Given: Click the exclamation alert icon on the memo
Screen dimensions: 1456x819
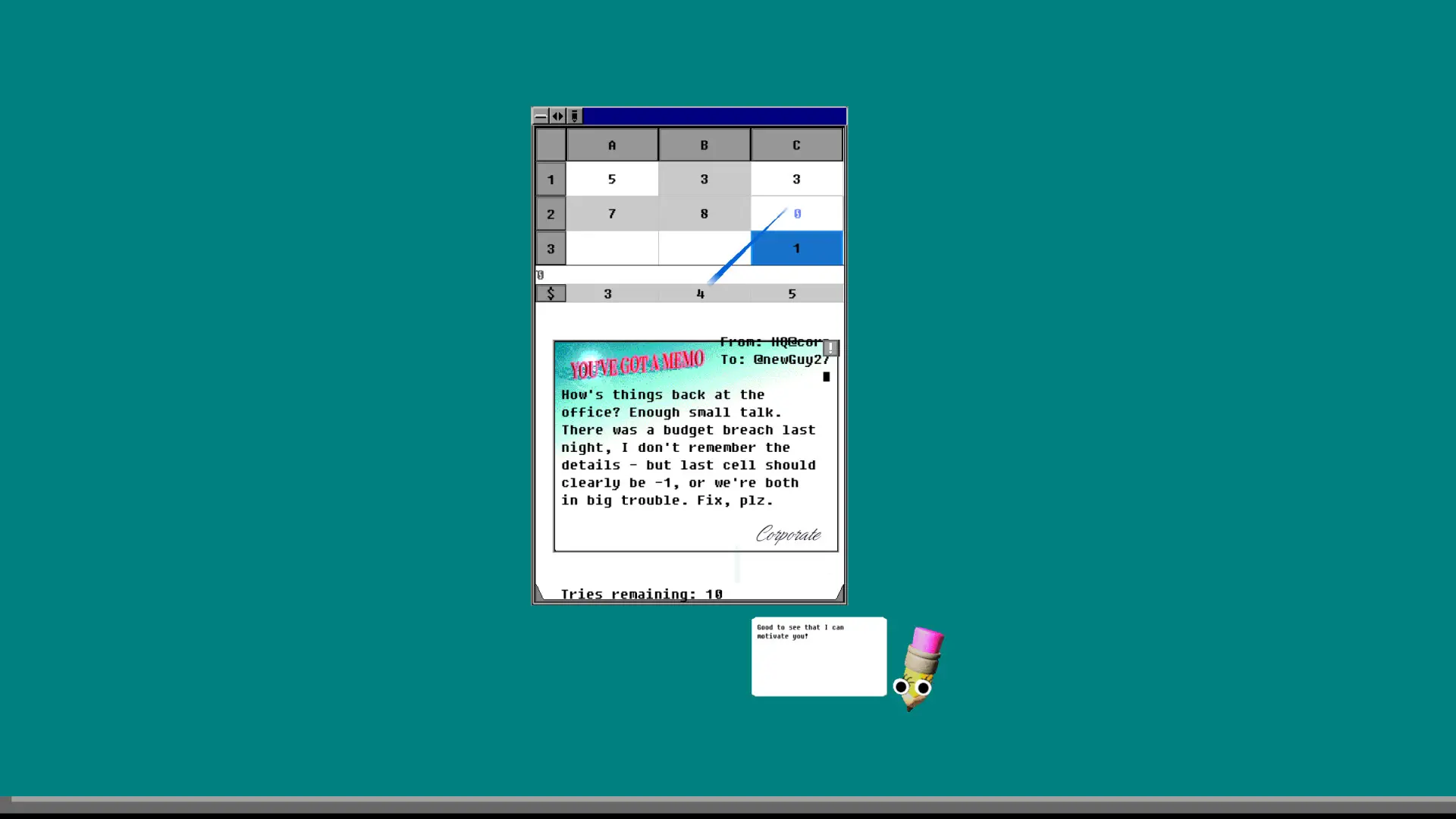Looking at the screenshot, I should (x=831, y=348).
